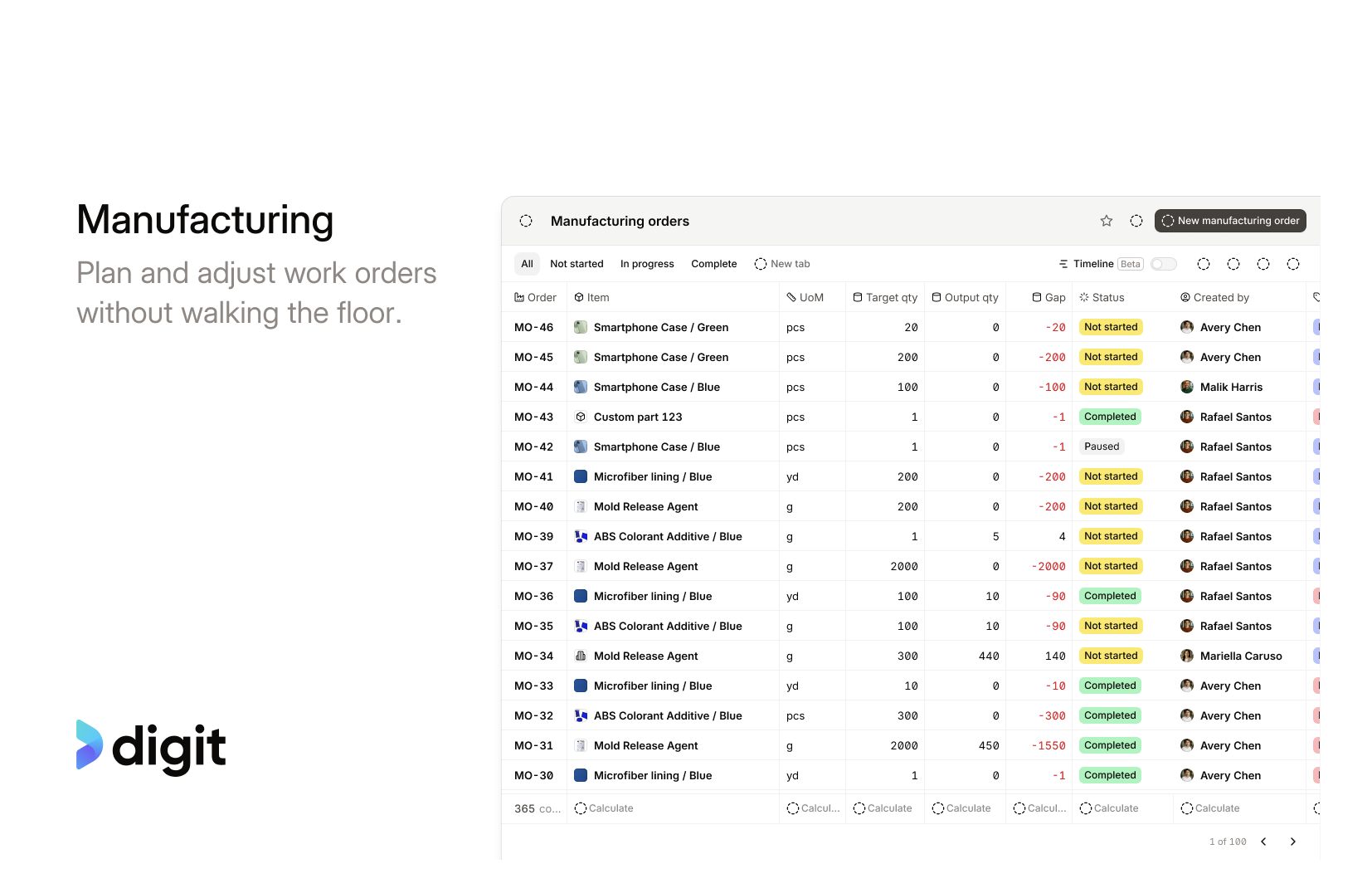This screenshot has width=1372, height=893.
Task: Click Calculate under Item column
Action: point(604,808)
